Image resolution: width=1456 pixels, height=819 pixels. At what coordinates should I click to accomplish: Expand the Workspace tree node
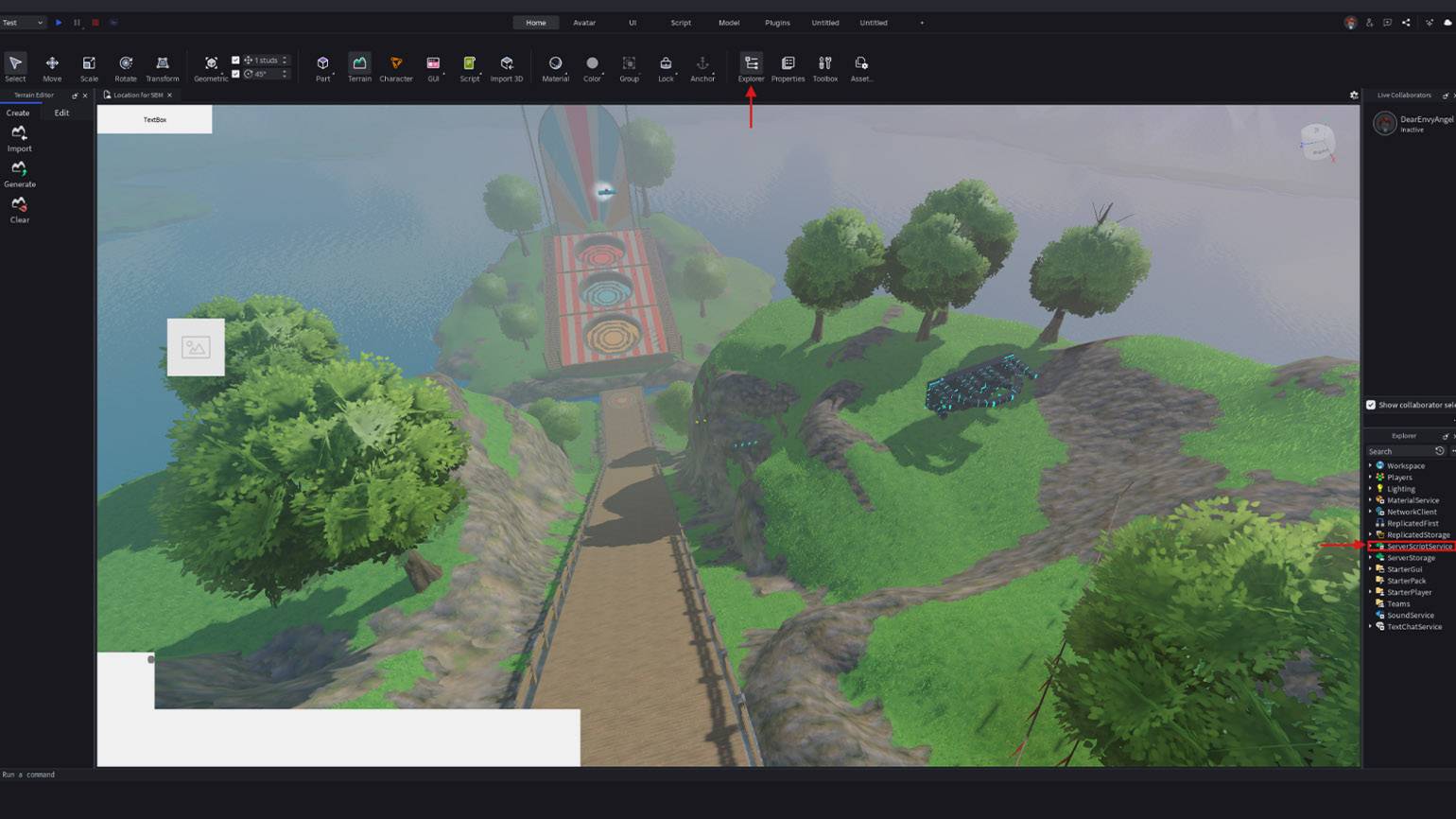click(1370, 465)
